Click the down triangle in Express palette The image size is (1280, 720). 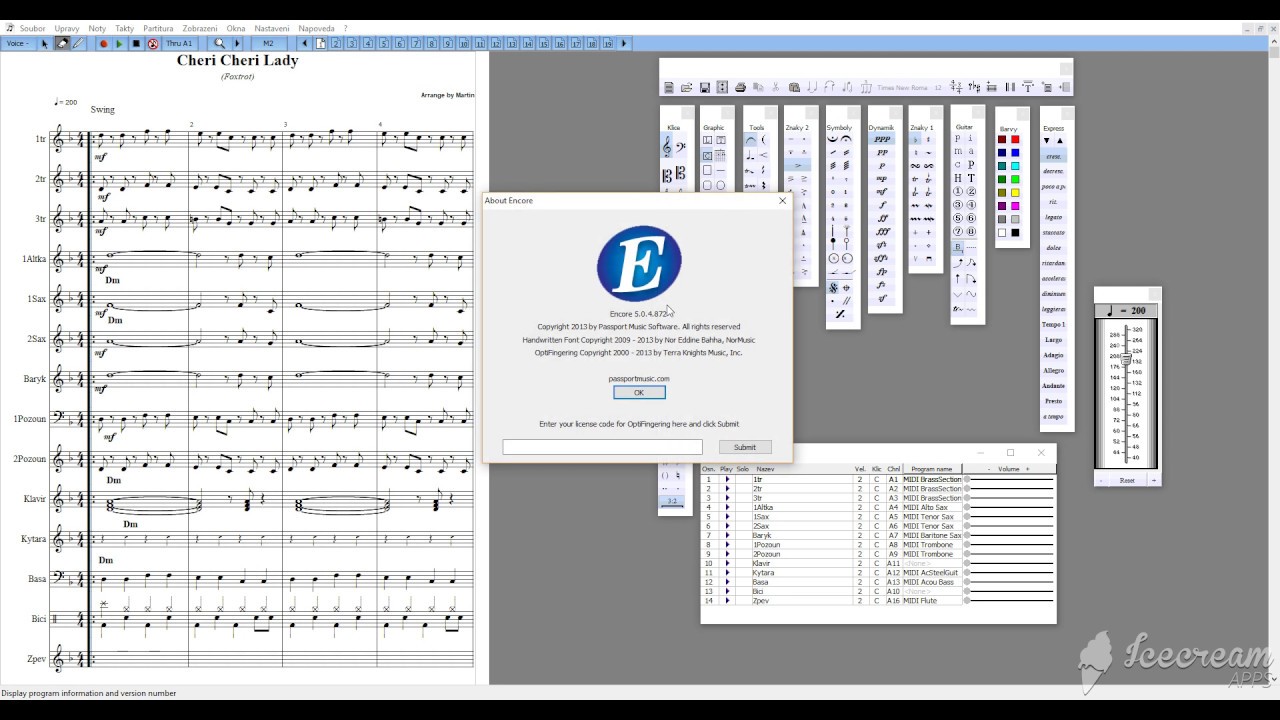click(x=1047, y=141)
